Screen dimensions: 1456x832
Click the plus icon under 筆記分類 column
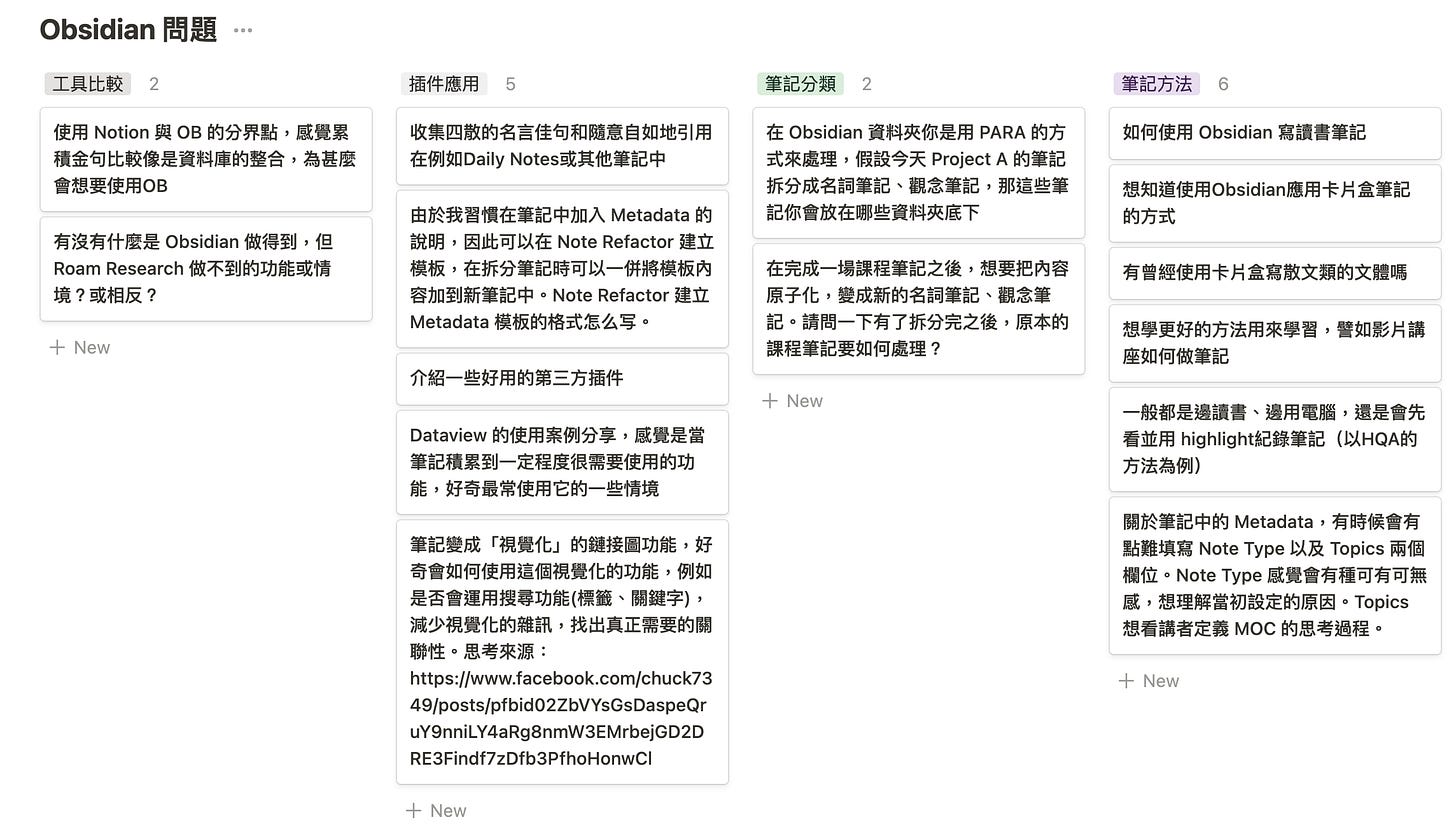tap(770, 401)
